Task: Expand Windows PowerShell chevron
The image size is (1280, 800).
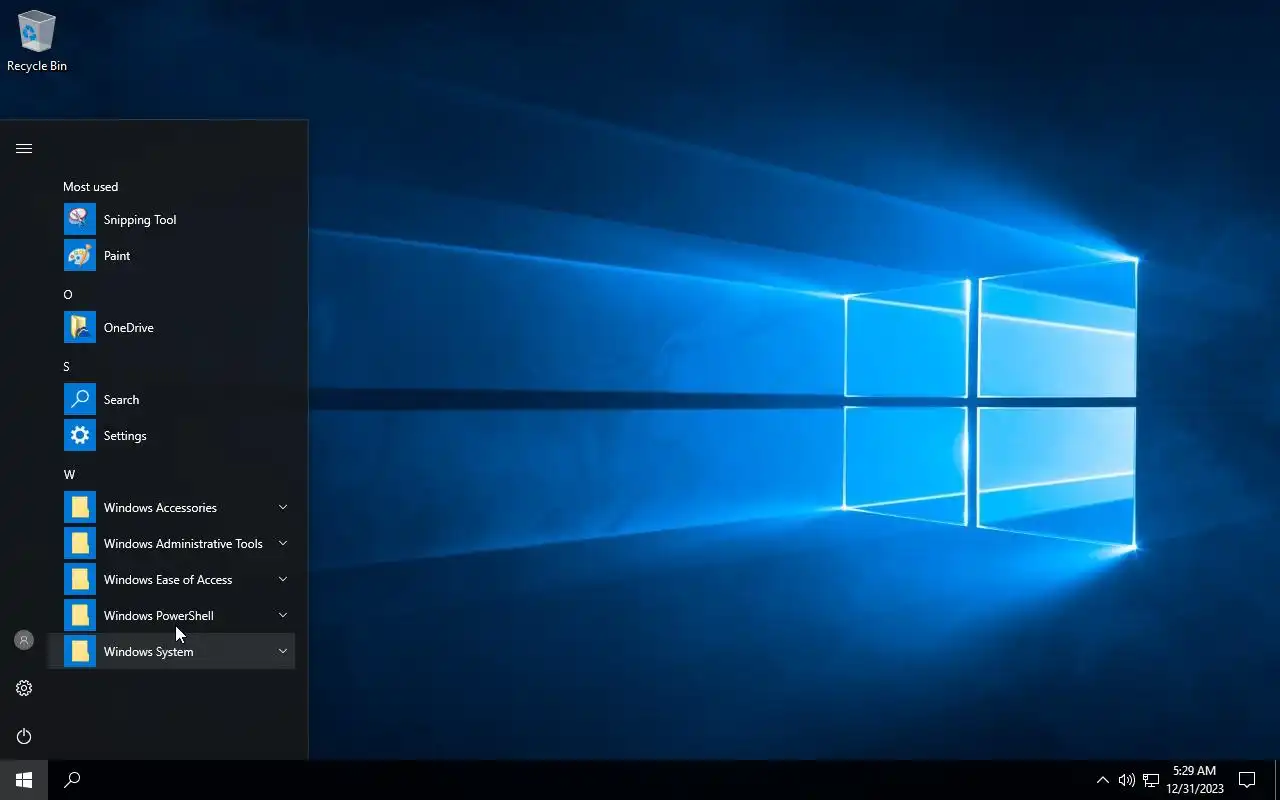Action: click(x=283, y=615)
